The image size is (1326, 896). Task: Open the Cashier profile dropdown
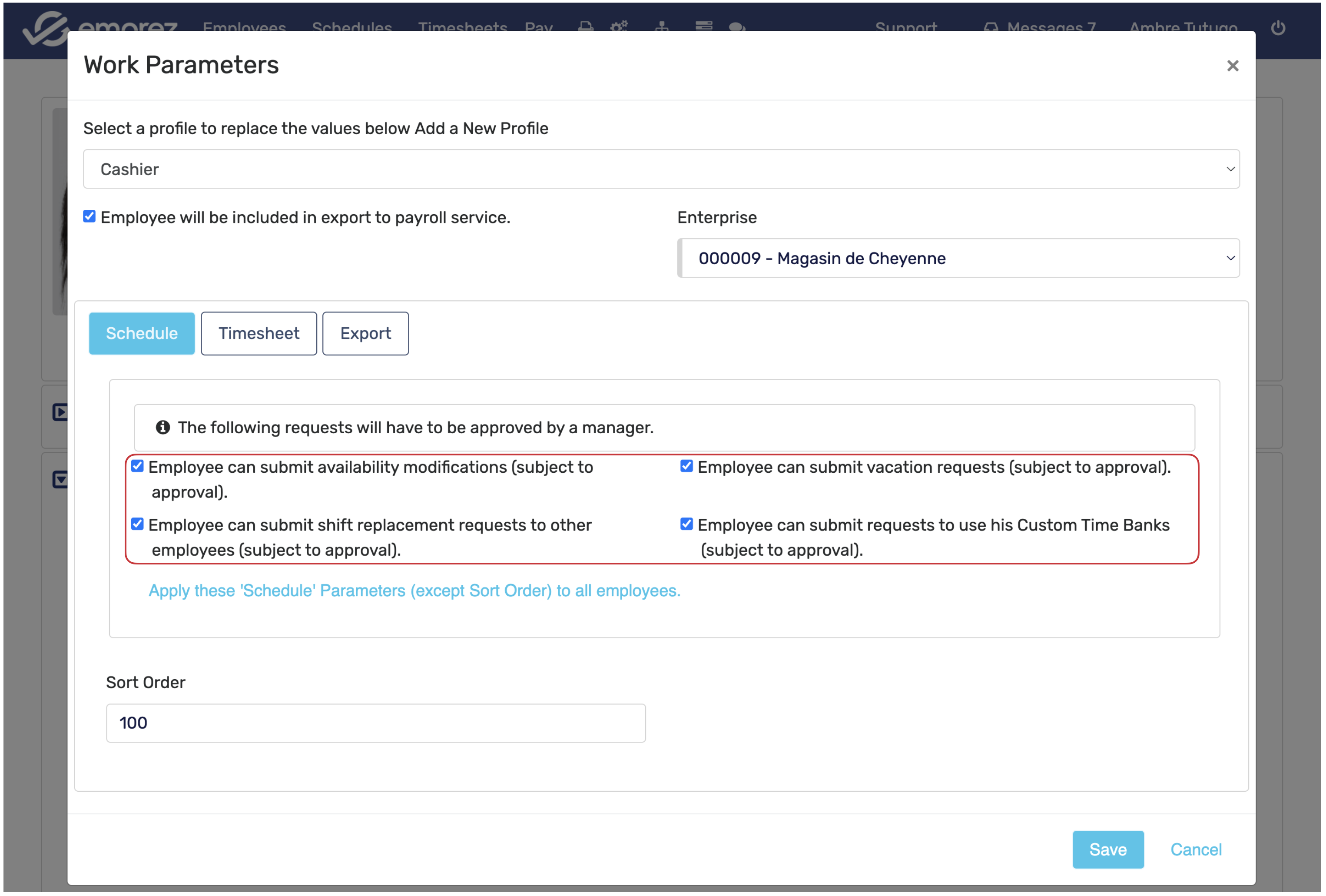[661, 169]
